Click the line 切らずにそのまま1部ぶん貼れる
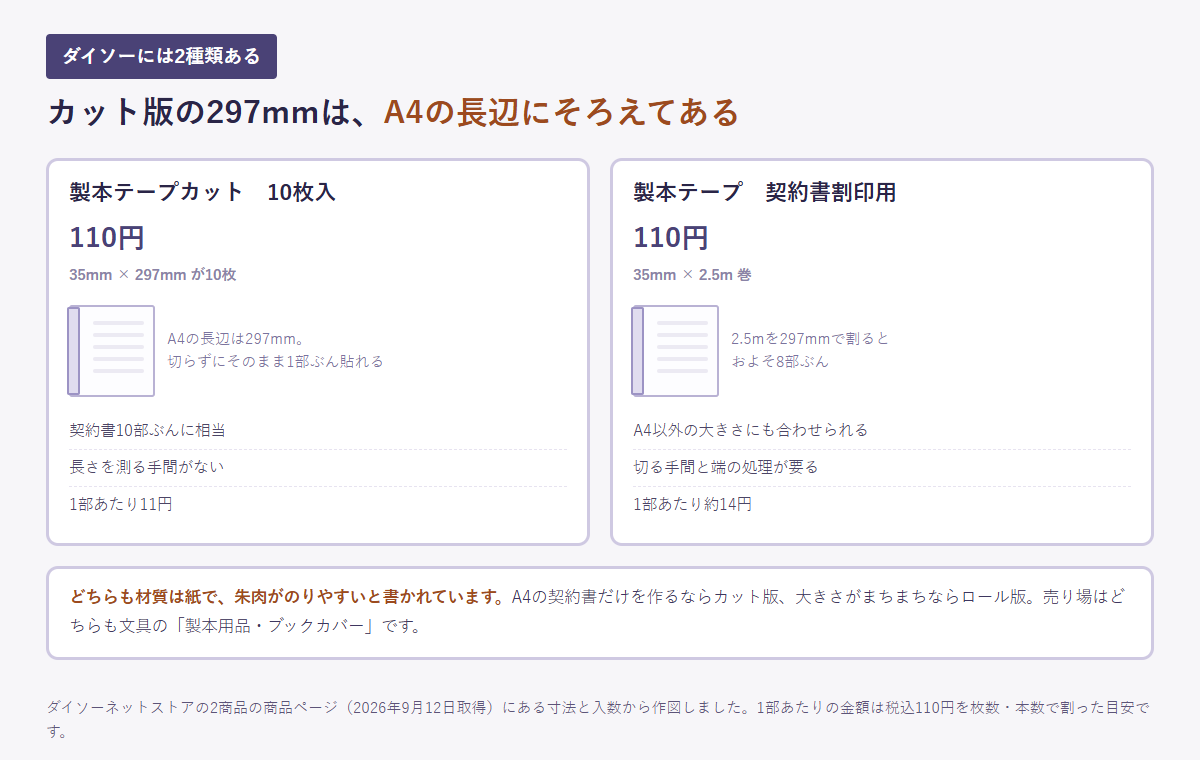The image size is (1200, 760). tap(275, 361)
